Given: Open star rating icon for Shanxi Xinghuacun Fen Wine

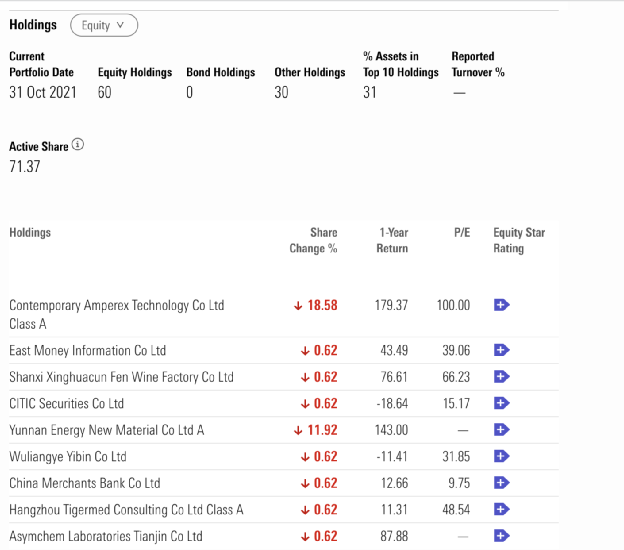Looking at the screenshot, I should pos(502,377).
